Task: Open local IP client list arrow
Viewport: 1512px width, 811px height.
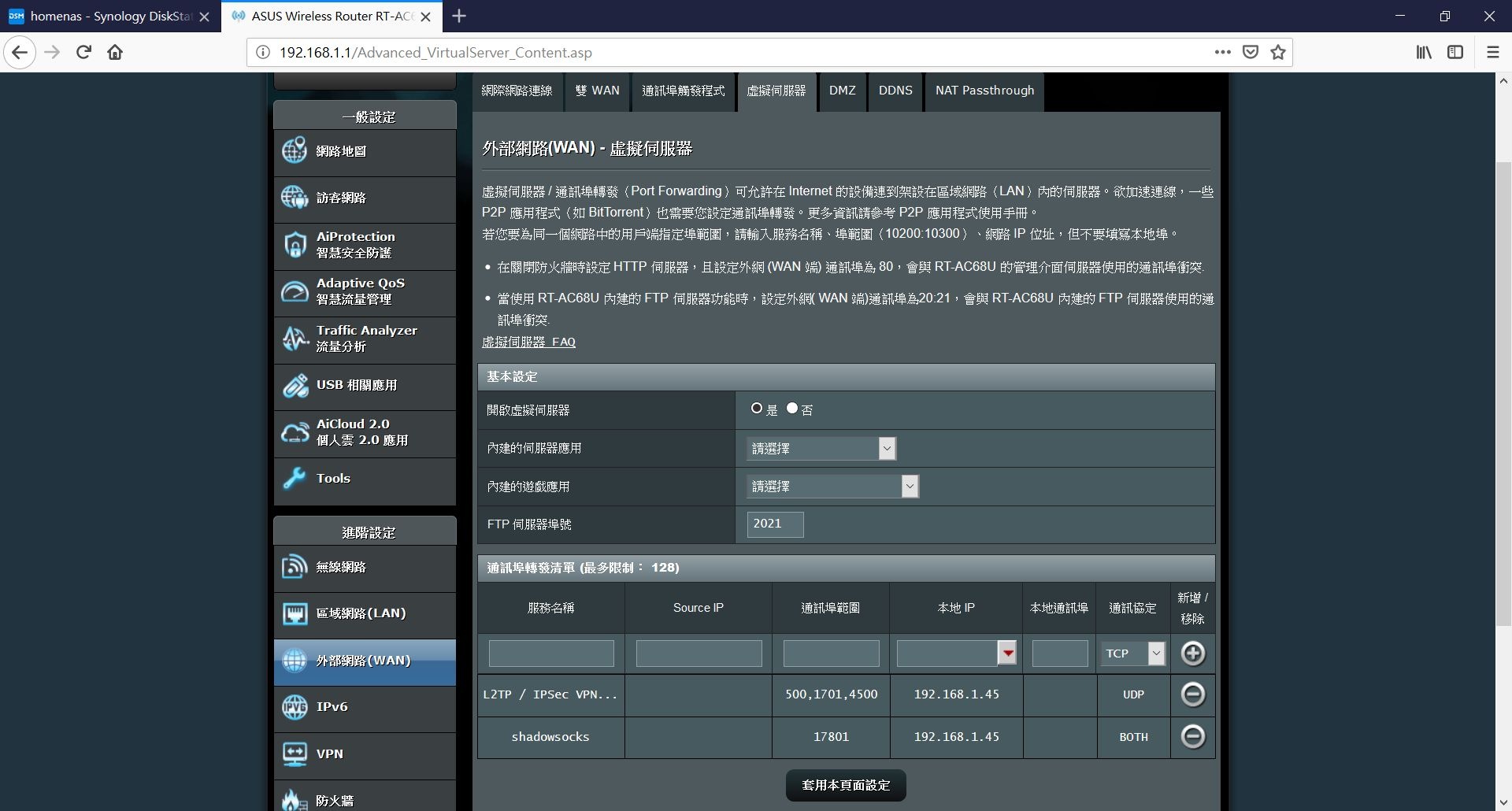Action: click(x=1007, y=653)
